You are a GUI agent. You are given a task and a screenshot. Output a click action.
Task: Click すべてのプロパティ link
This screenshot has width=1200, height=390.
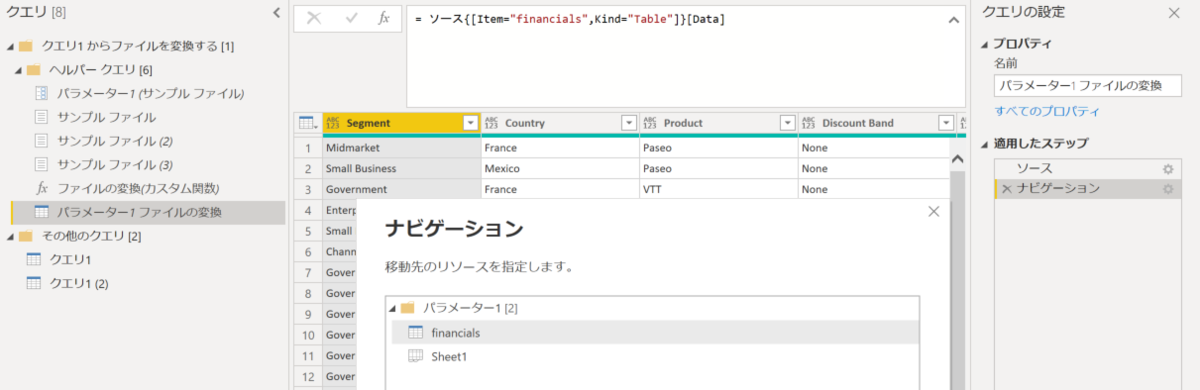[1046, 111]
